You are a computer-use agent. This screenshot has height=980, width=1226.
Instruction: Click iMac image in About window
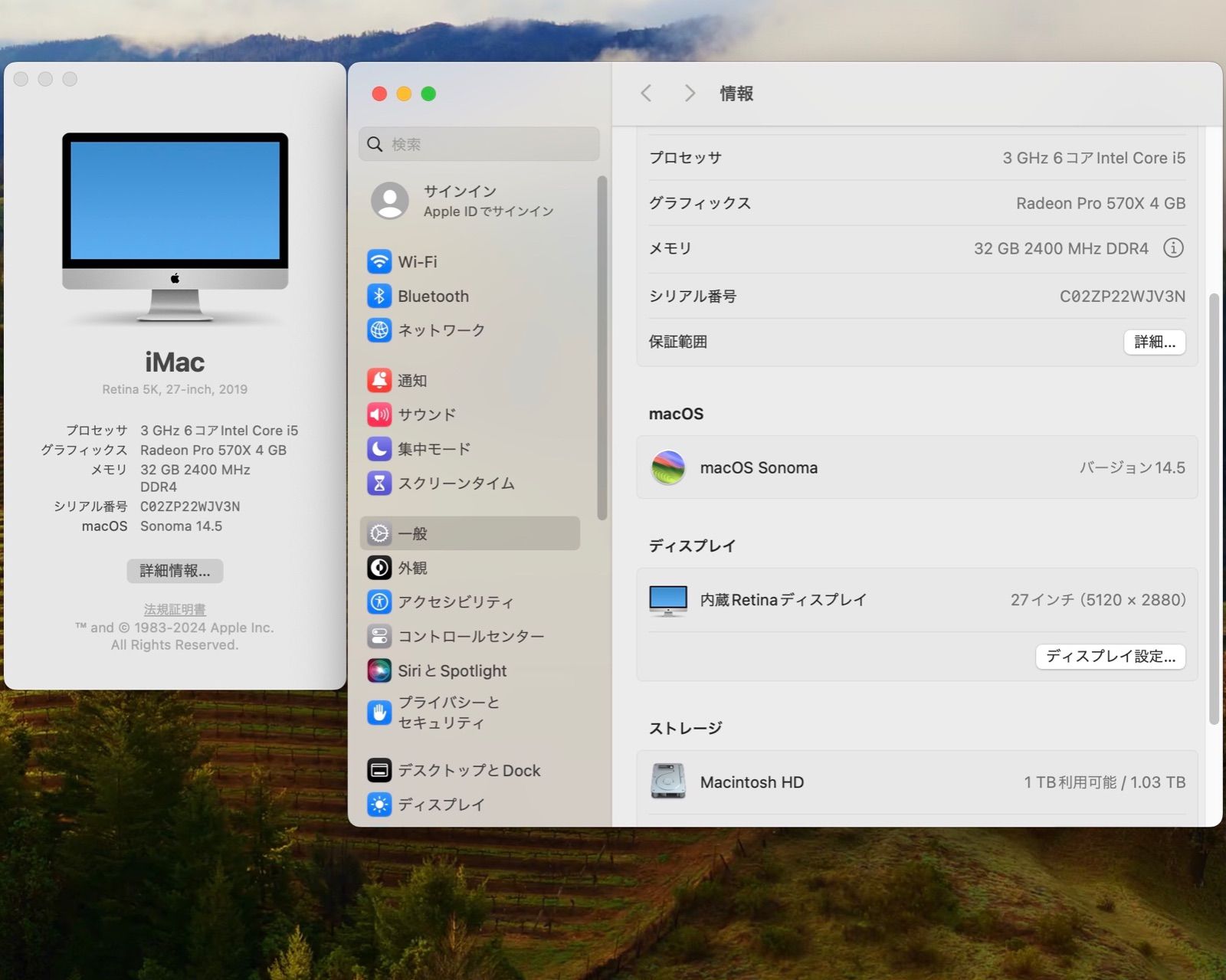pos(175,227)
